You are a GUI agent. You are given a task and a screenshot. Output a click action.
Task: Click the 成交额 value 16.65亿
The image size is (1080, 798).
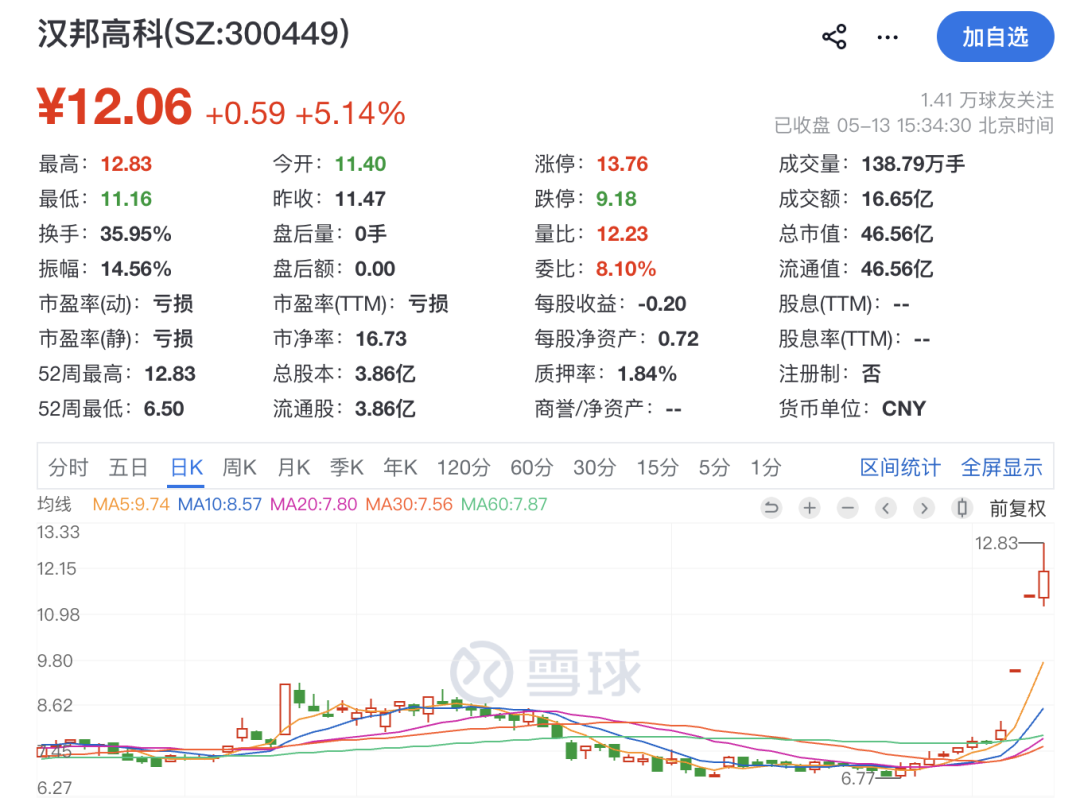pos(897,199)
